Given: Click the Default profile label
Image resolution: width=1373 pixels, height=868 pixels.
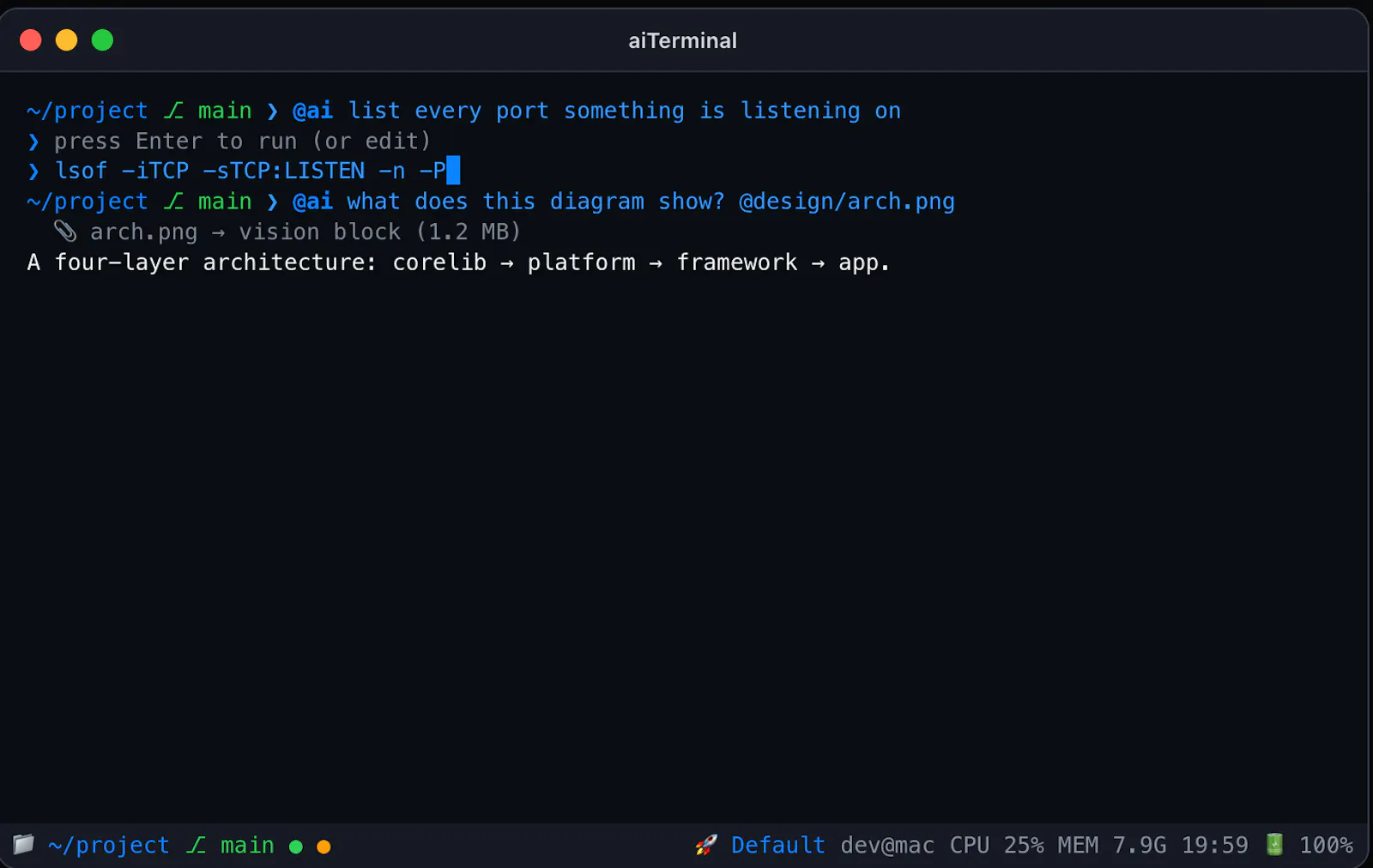Looking at the screenshot, I should [x=777, y=846].
